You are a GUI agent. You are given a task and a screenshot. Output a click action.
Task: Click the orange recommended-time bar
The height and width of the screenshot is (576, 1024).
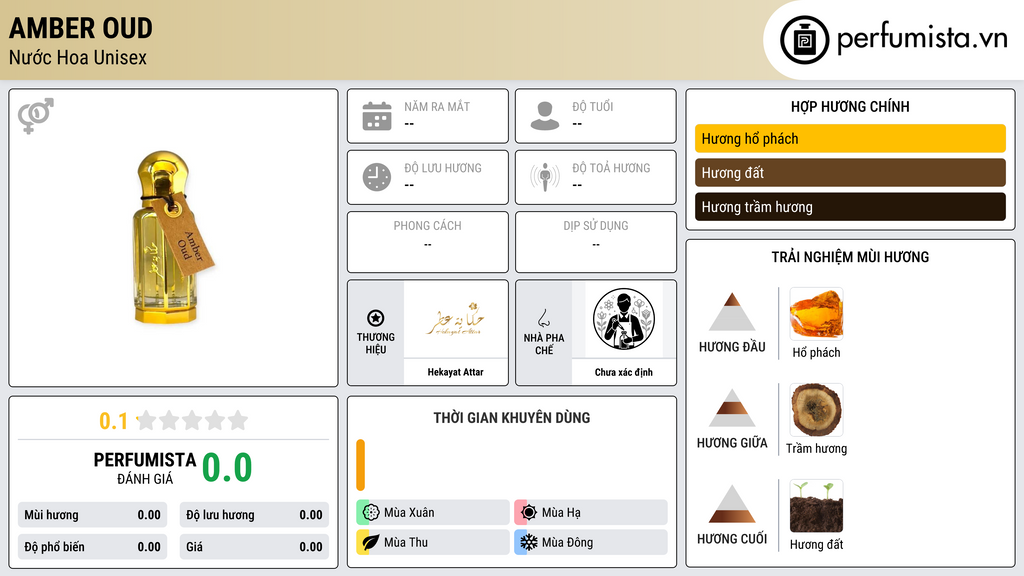(360, 465)
